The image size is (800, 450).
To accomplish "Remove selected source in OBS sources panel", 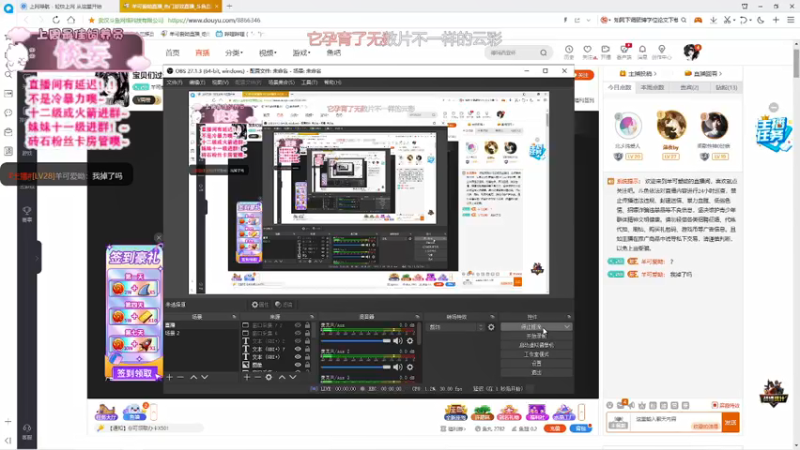I will click(257, 377).
